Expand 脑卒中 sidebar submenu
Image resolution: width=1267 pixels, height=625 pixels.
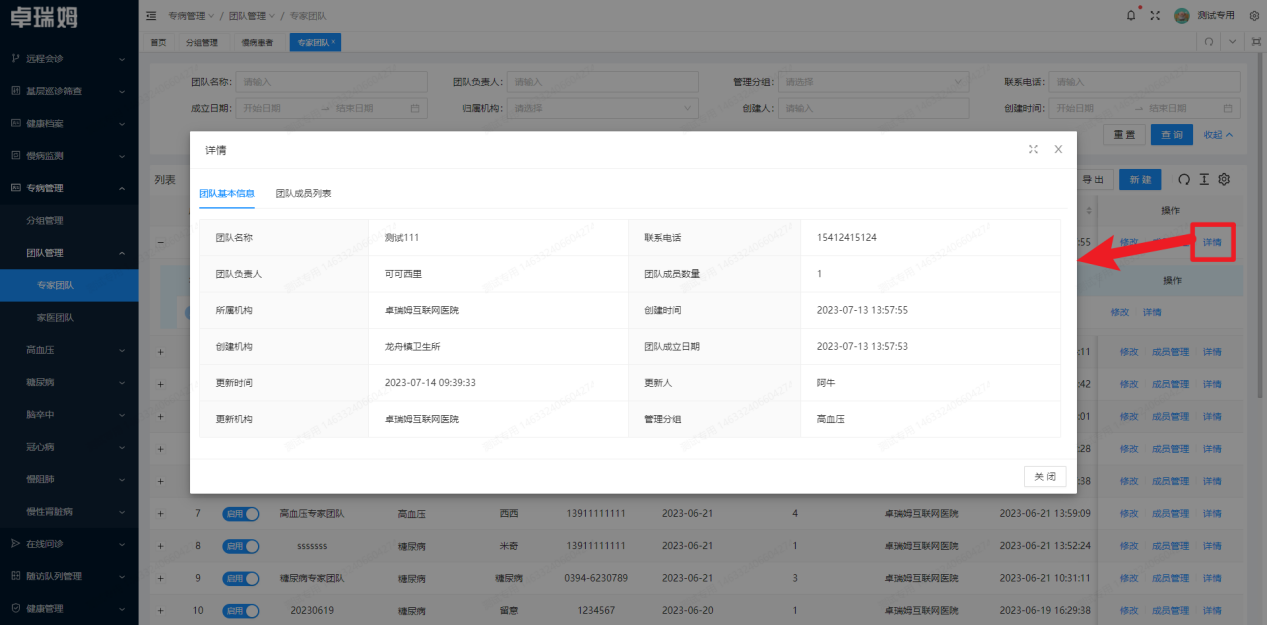[x=69, y=415]
